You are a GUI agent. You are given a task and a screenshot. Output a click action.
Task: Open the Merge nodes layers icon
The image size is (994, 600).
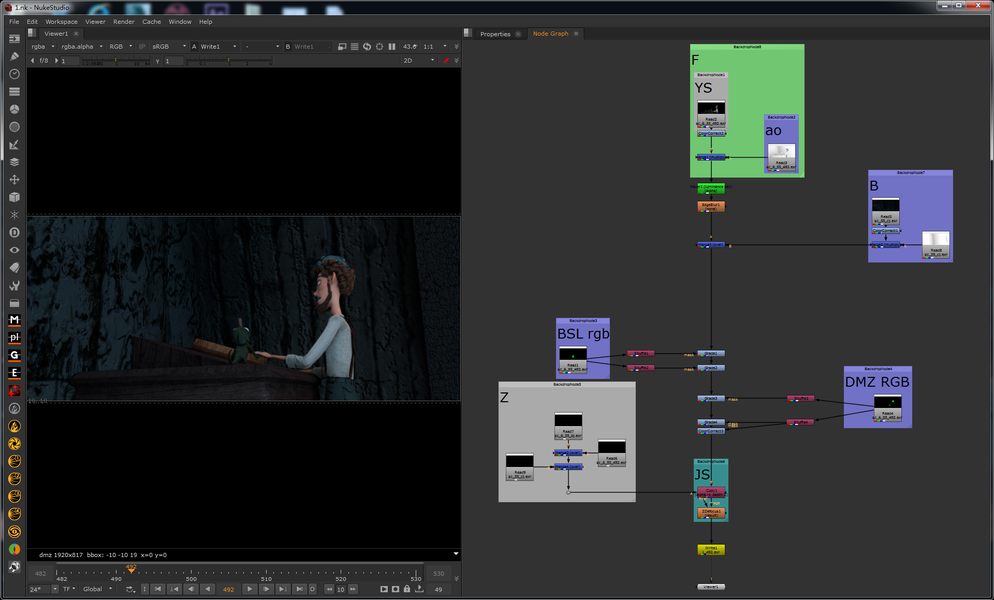(x=14, y=162)
